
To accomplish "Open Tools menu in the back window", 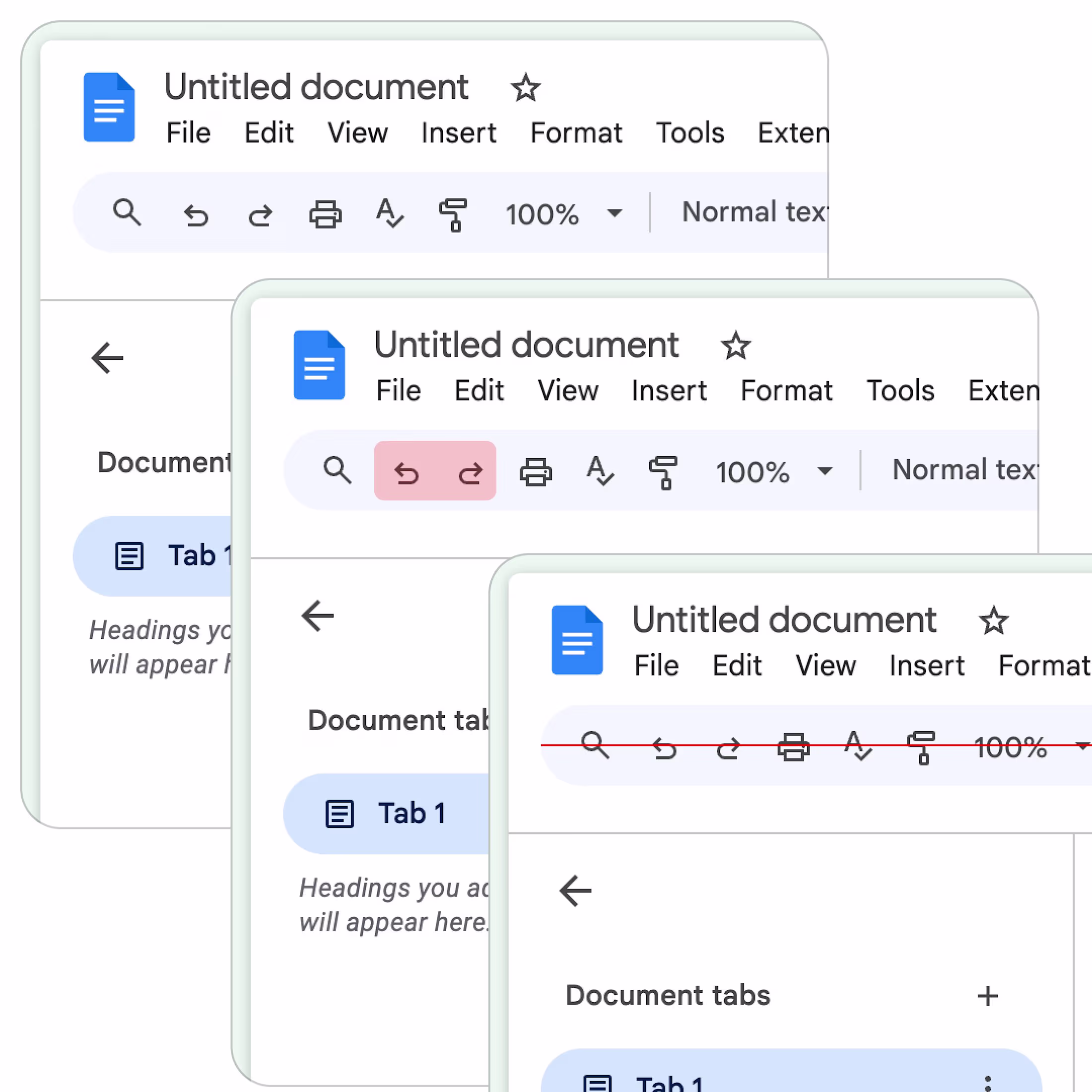I will [x=690, y=134].
